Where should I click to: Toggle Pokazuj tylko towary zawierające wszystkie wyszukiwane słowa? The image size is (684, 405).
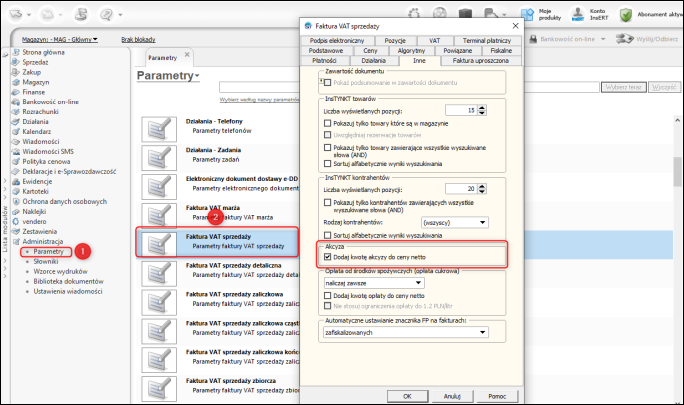[x=328, y=148]
